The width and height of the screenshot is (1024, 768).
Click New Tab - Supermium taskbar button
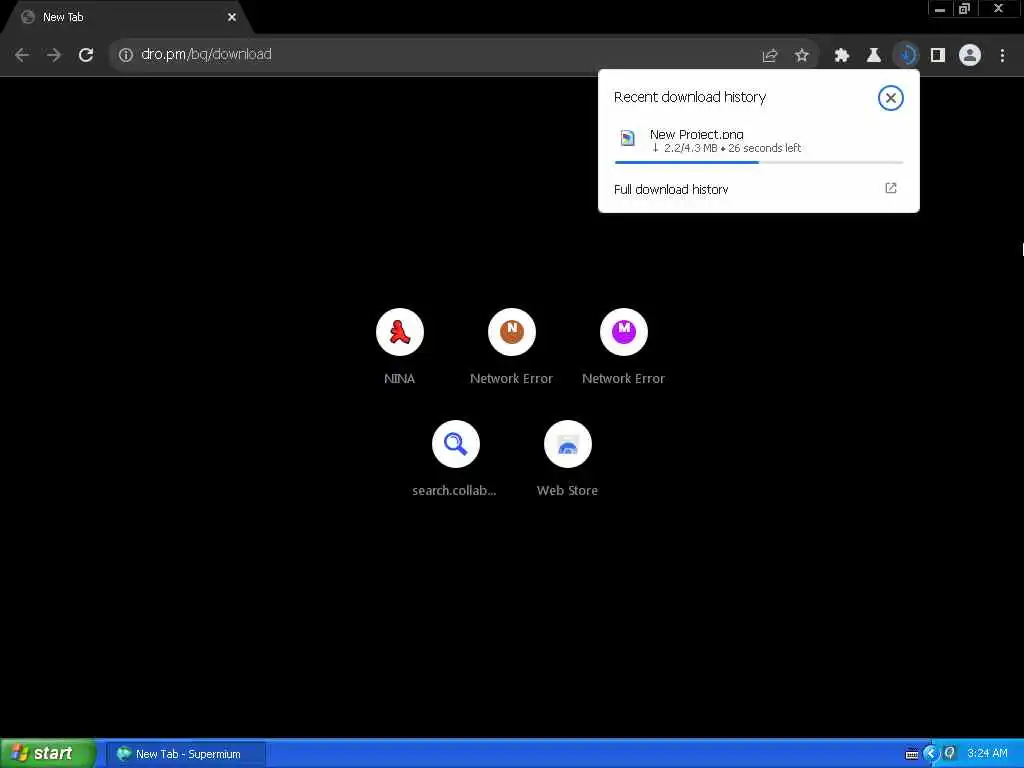[x=186, y=754]
